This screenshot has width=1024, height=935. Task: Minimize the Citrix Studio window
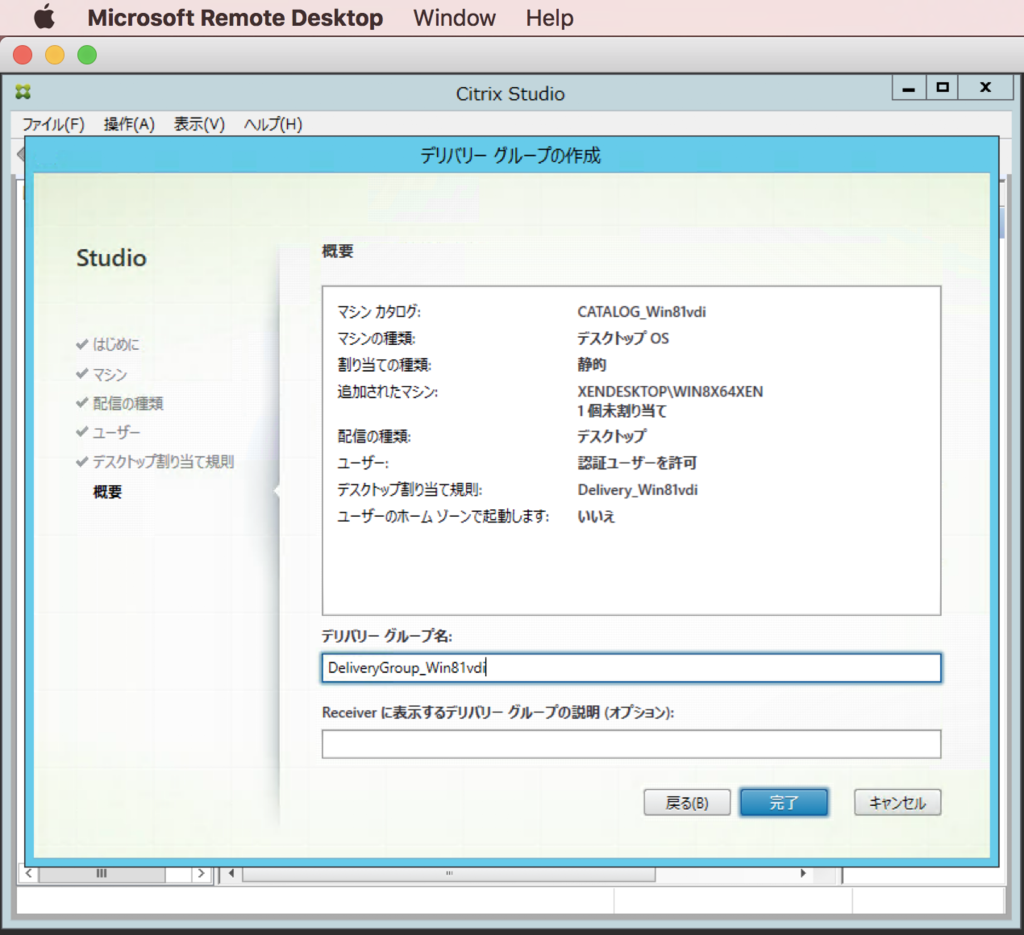coord(908,87)
